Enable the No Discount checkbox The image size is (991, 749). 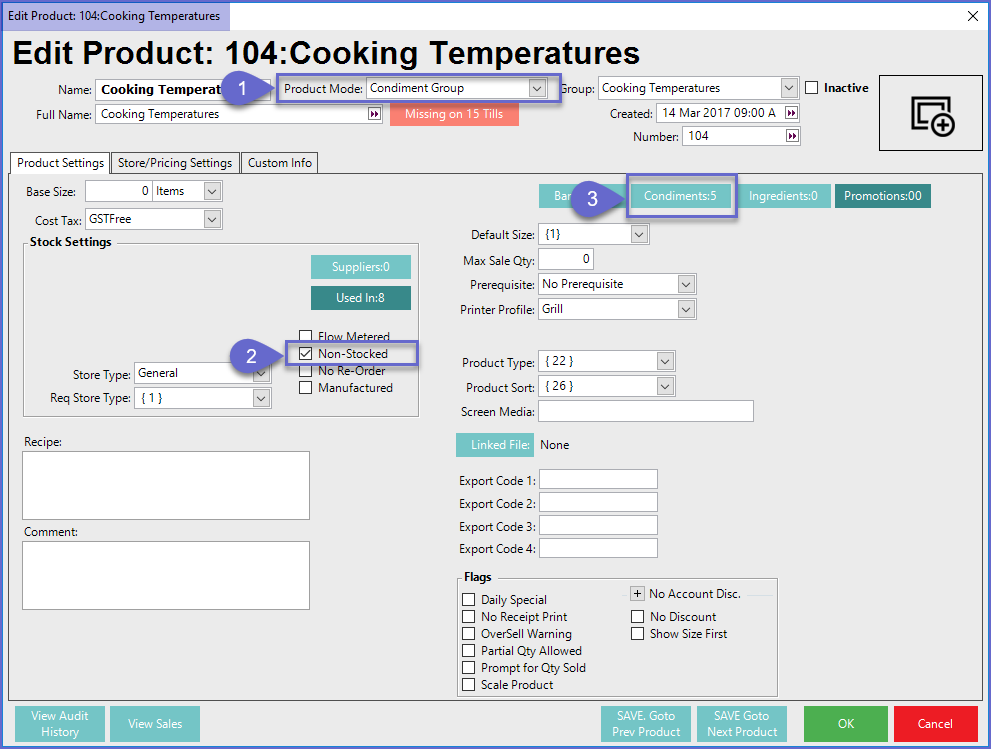tap(638, 617)
